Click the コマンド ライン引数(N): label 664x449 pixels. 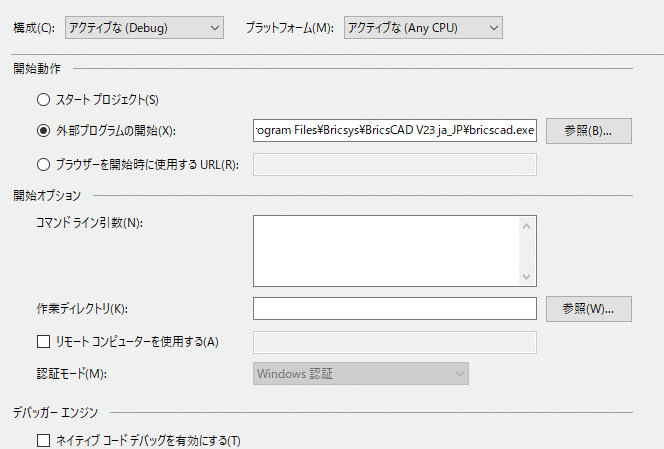(89, 223)
